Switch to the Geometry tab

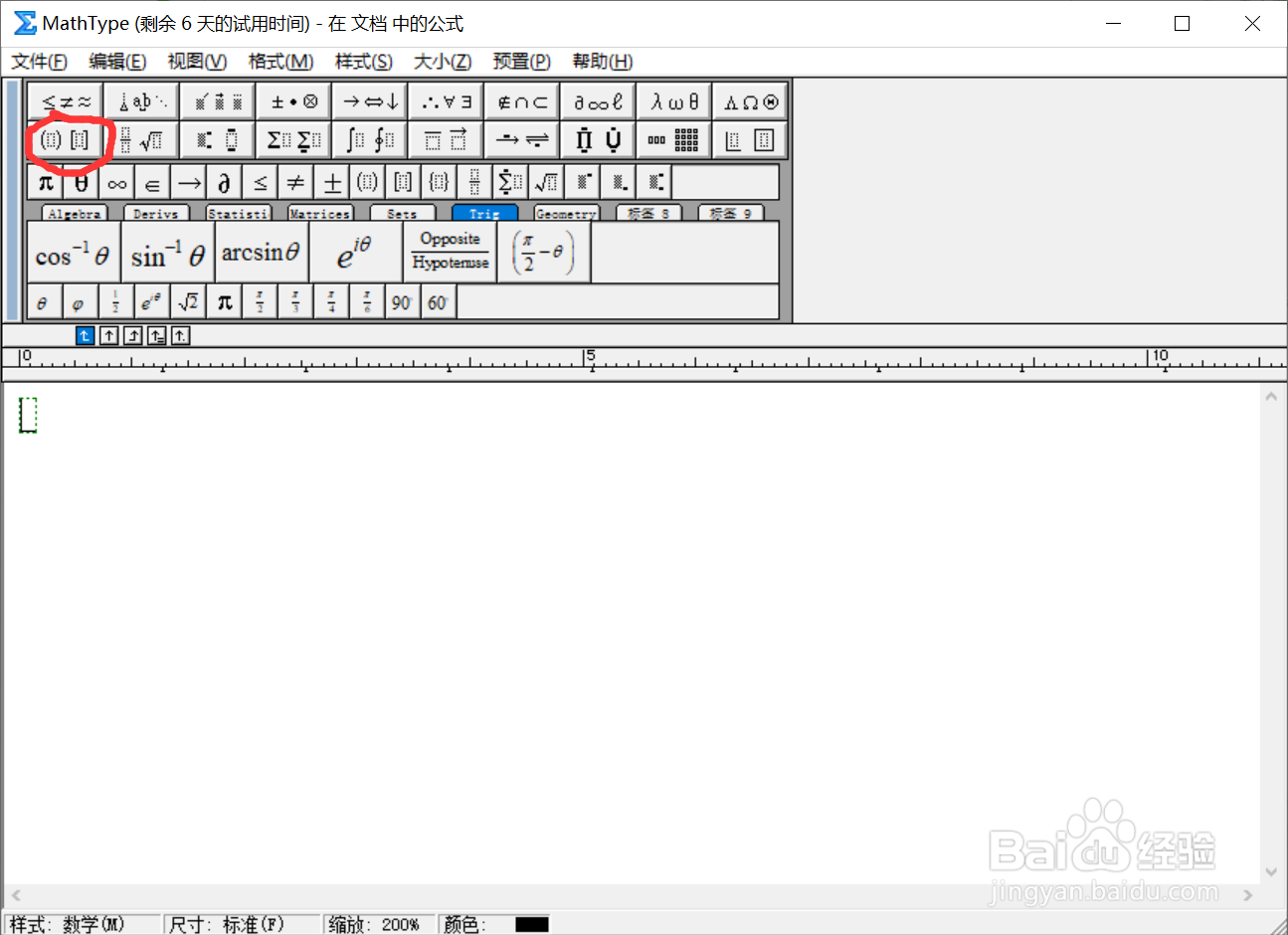tap(567, 213)
